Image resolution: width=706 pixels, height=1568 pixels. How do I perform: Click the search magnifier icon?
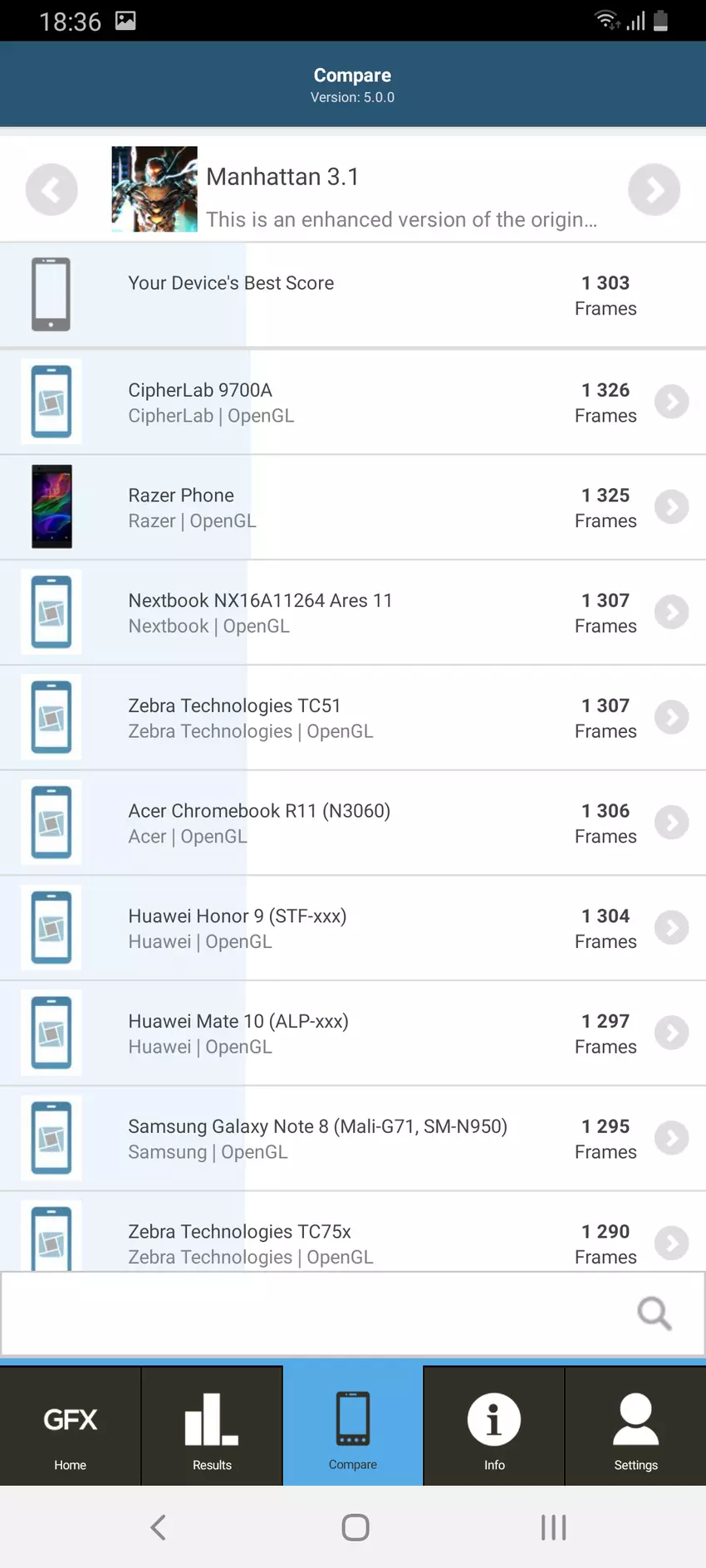point(654,1313)
